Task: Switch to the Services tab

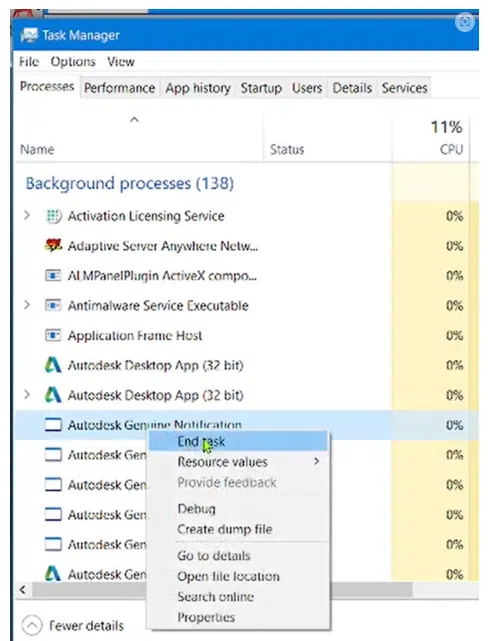Action: [x=405, y=88]
